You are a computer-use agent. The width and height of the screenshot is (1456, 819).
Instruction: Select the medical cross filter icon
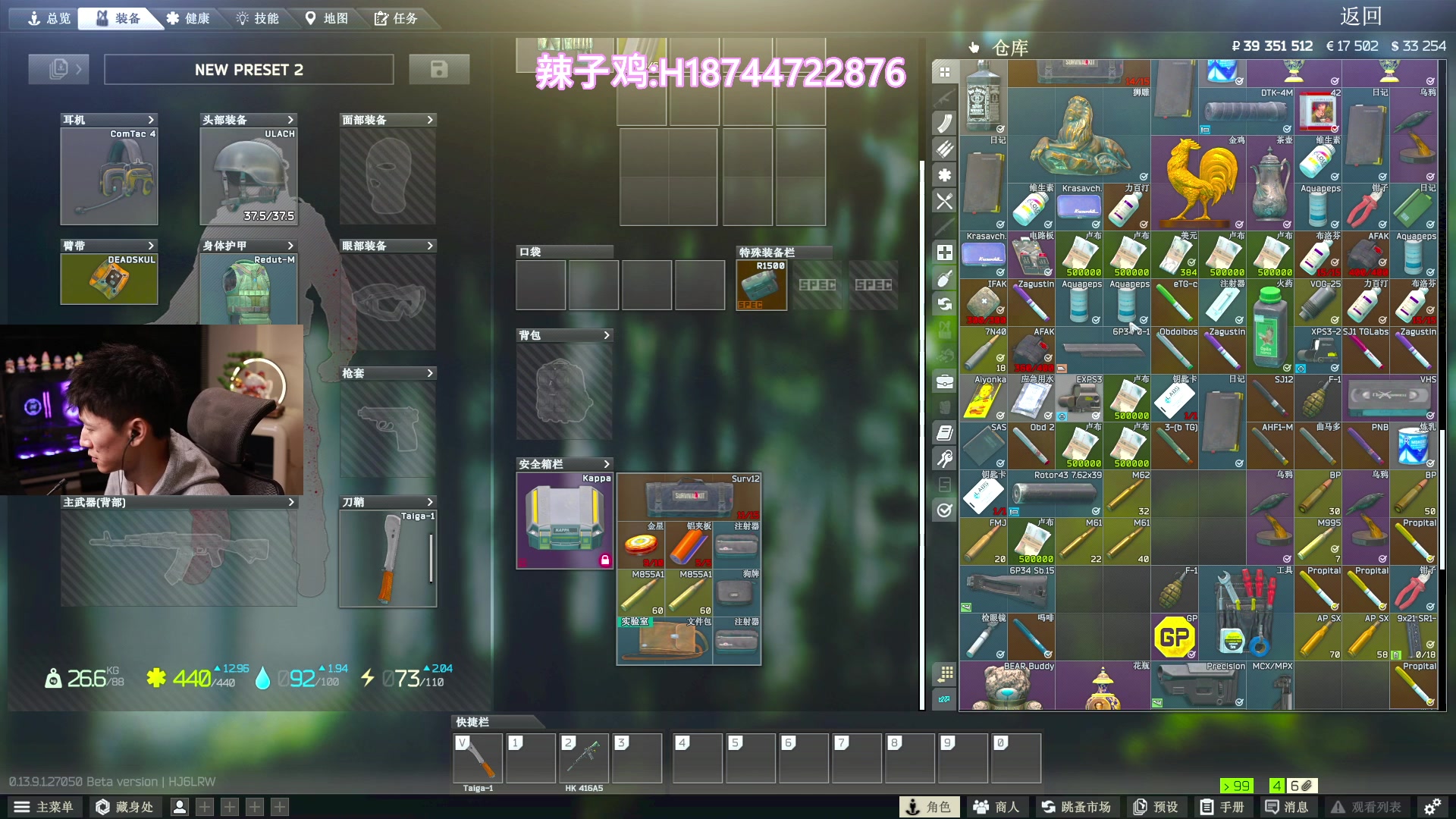point(944,252)
